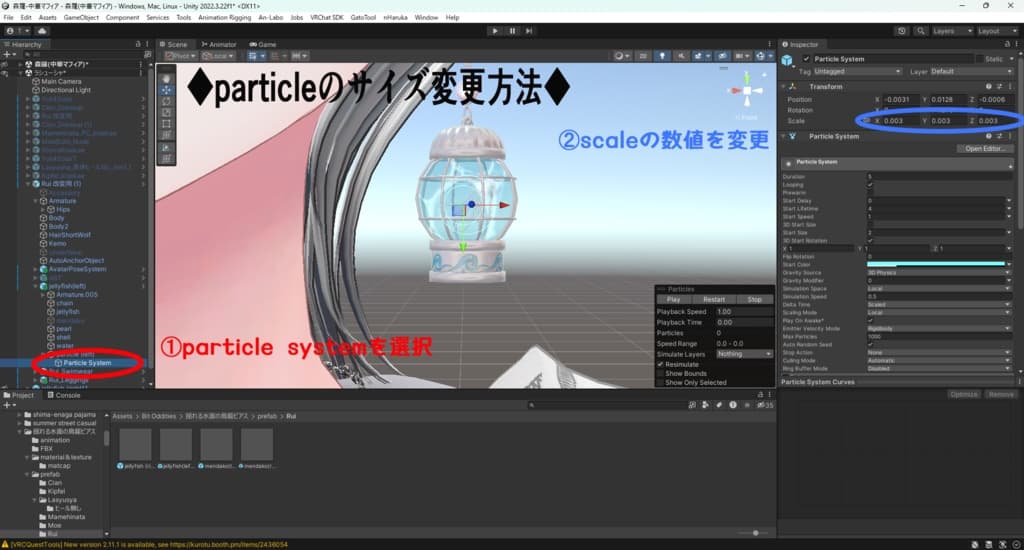The image size is (1024, 550).
Task: Click the Step frame button
Action: click(529, 31)
